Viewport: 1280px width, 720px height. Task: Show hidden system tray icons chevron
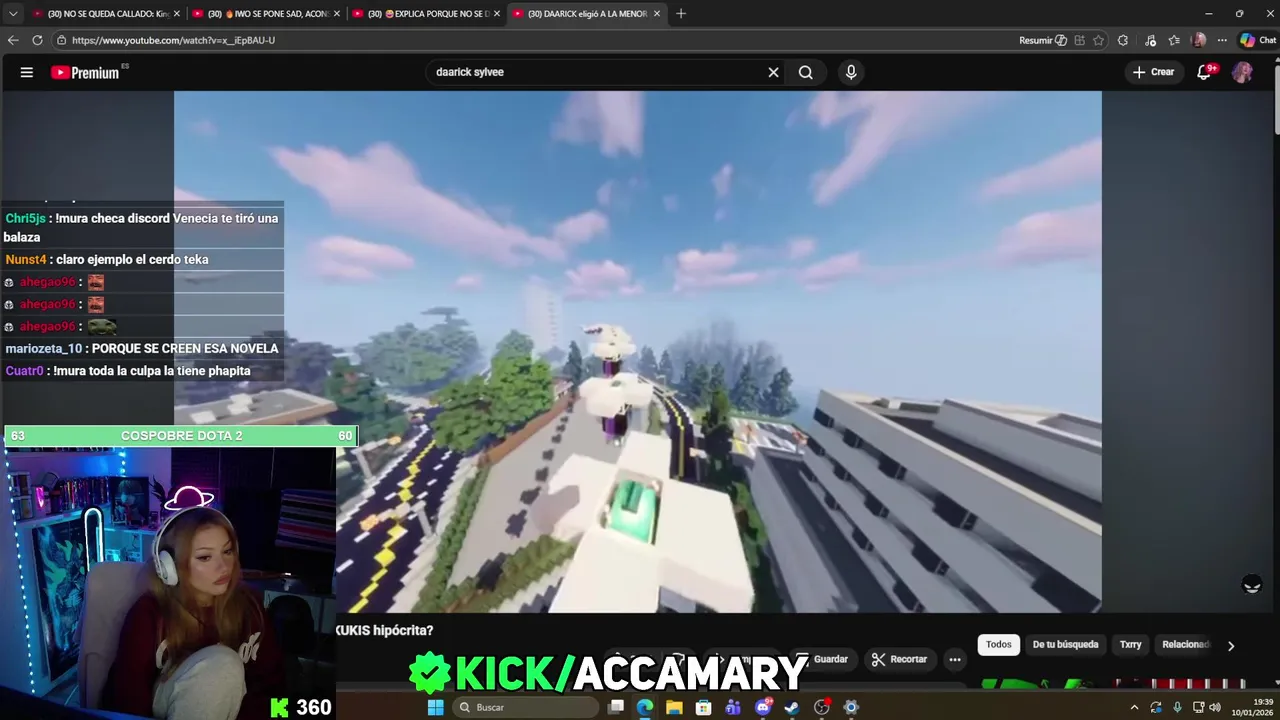point(1134,707)
